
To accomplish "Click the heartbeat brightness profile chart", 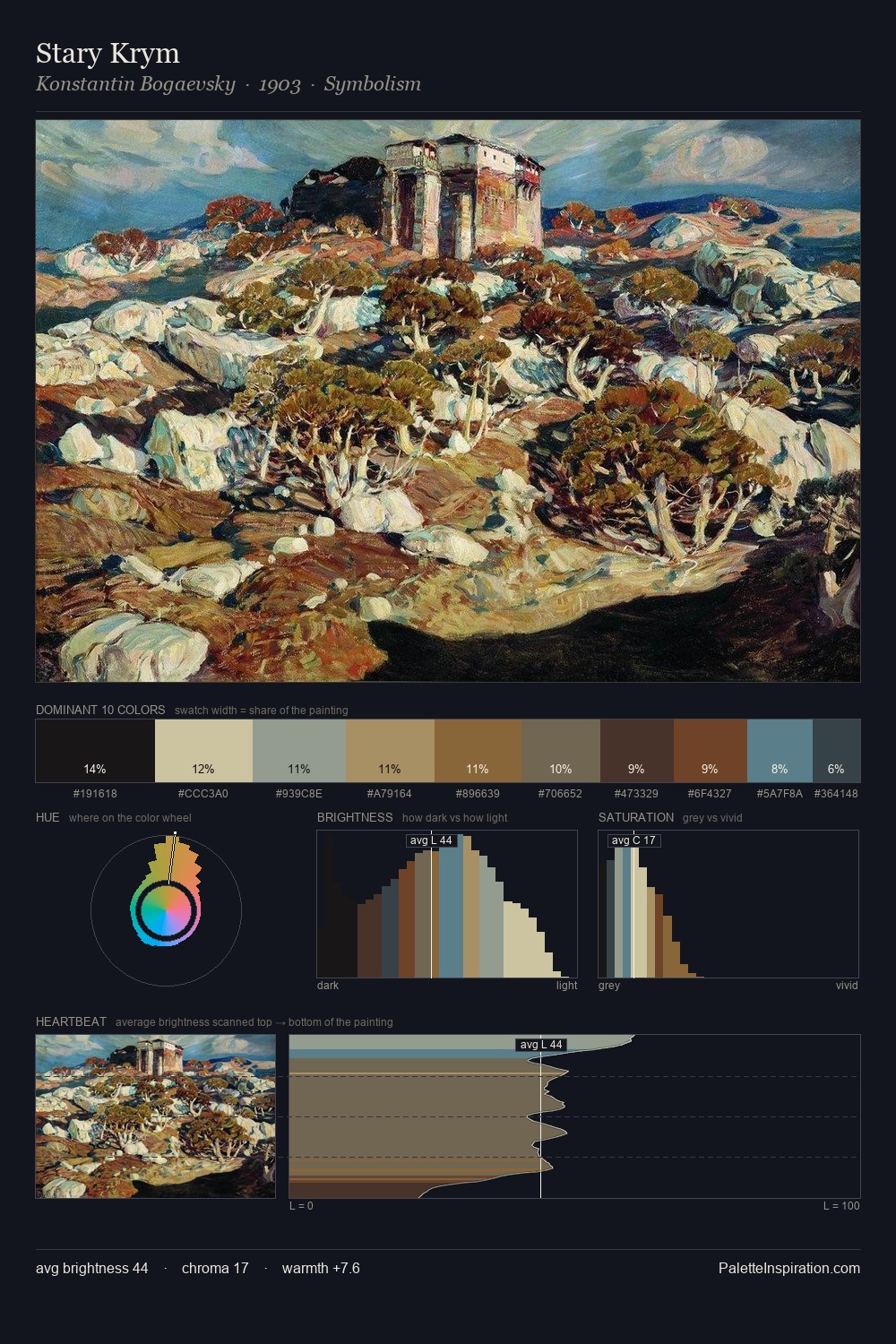I will click(574, 1116).
